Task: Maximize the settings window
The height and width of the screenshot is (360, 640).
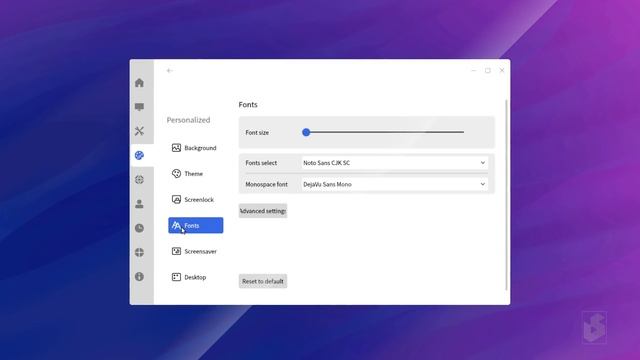Action: point(488,71)
